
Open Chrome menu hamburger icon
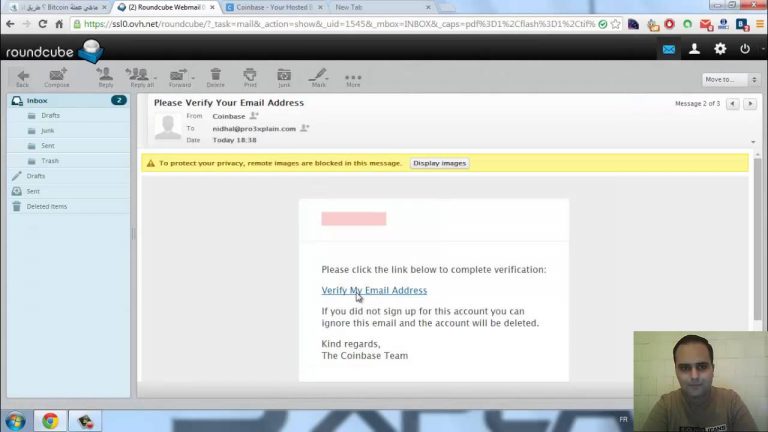760,24
